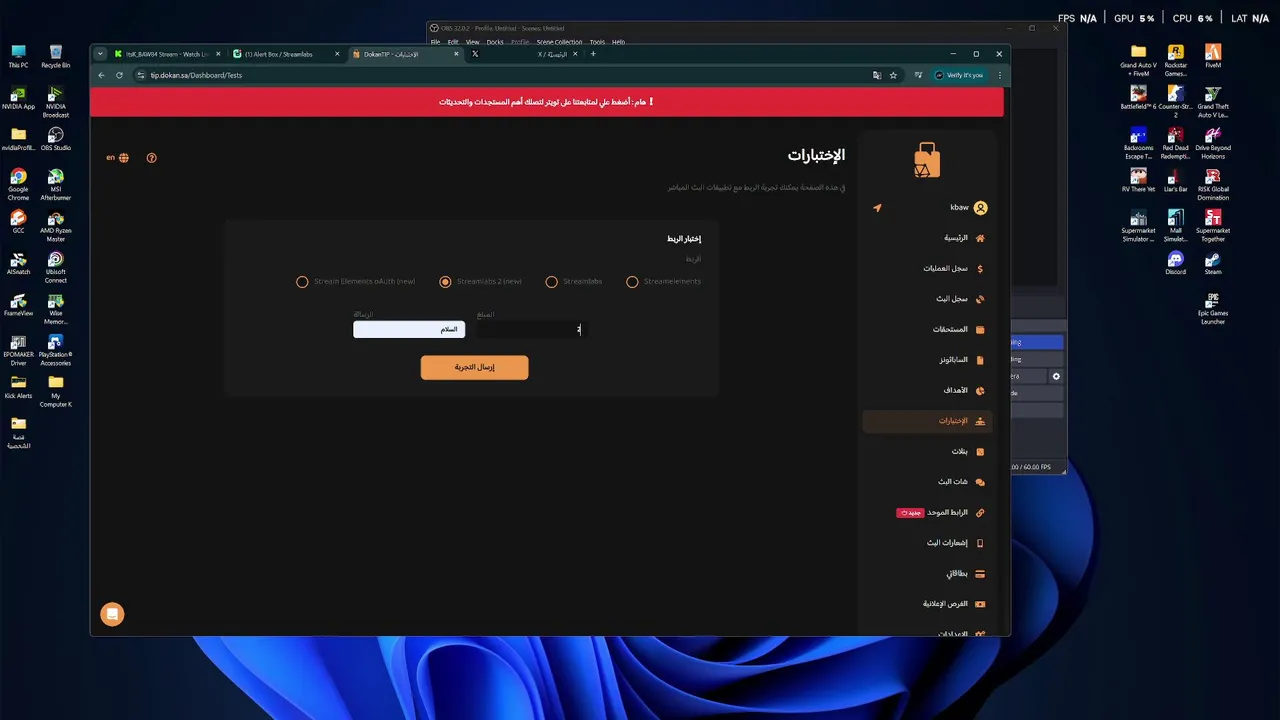Click the translate icon in address bar
This screenshot has width=1280, height=720.
click(877, 75)
